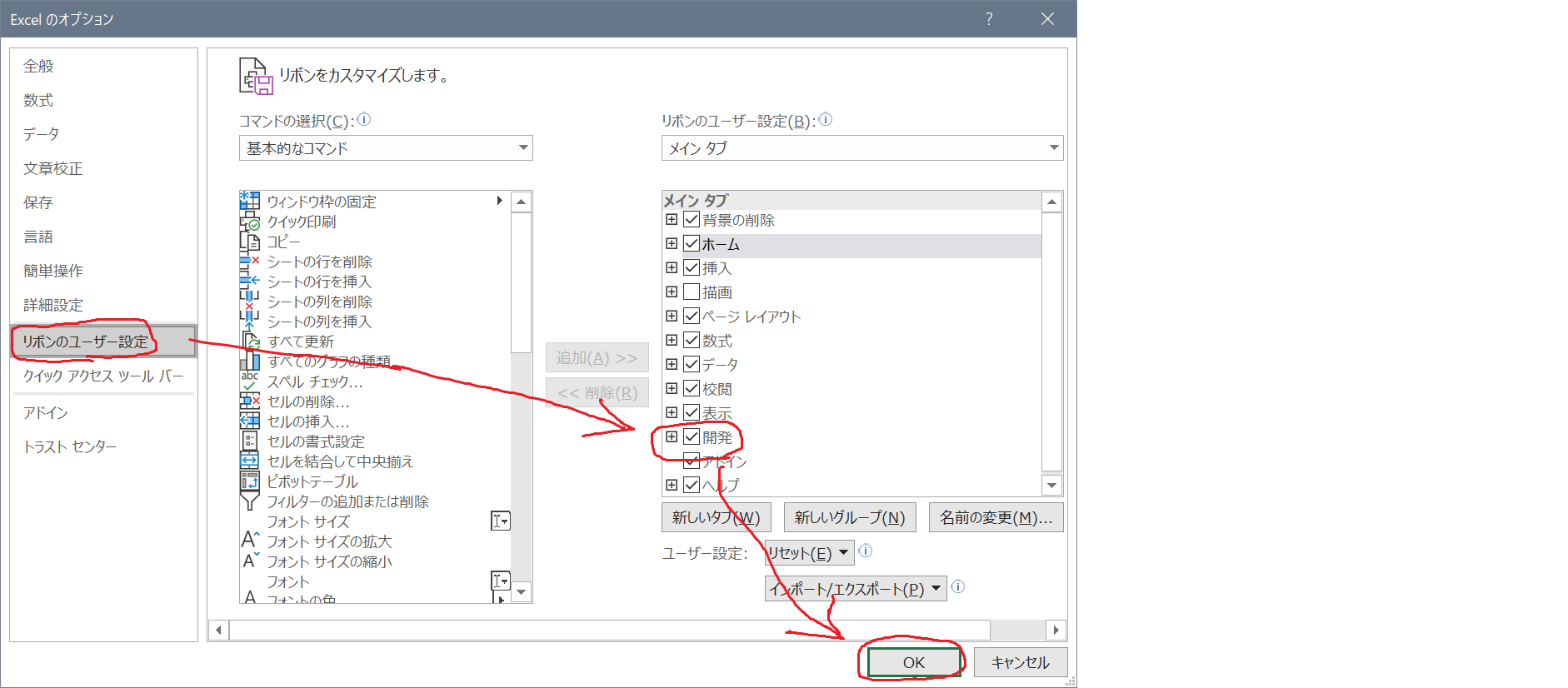The height and width of the screenshot is (688, 1568).
Task: Toggle the 表示 tab checkbox
Action: tap(691, 413)
